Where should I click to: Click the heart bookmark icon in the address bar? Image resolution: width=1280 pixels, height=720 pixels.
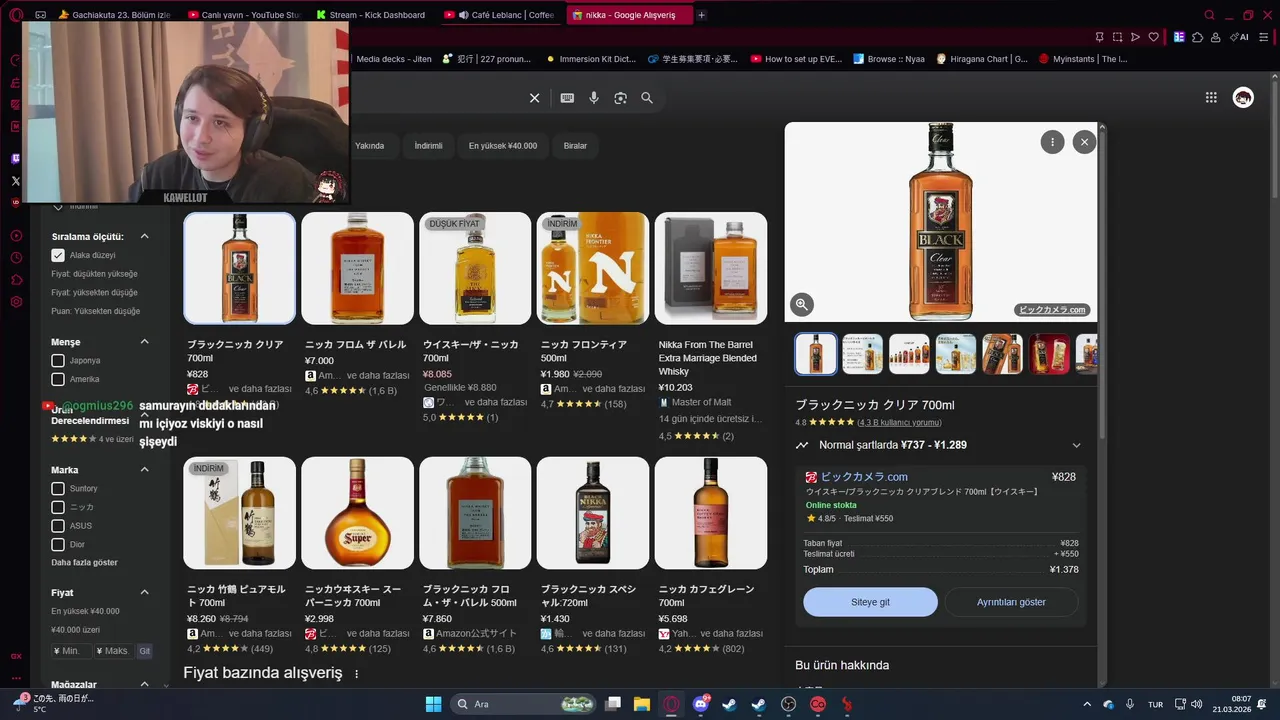tap(1153, 37)
